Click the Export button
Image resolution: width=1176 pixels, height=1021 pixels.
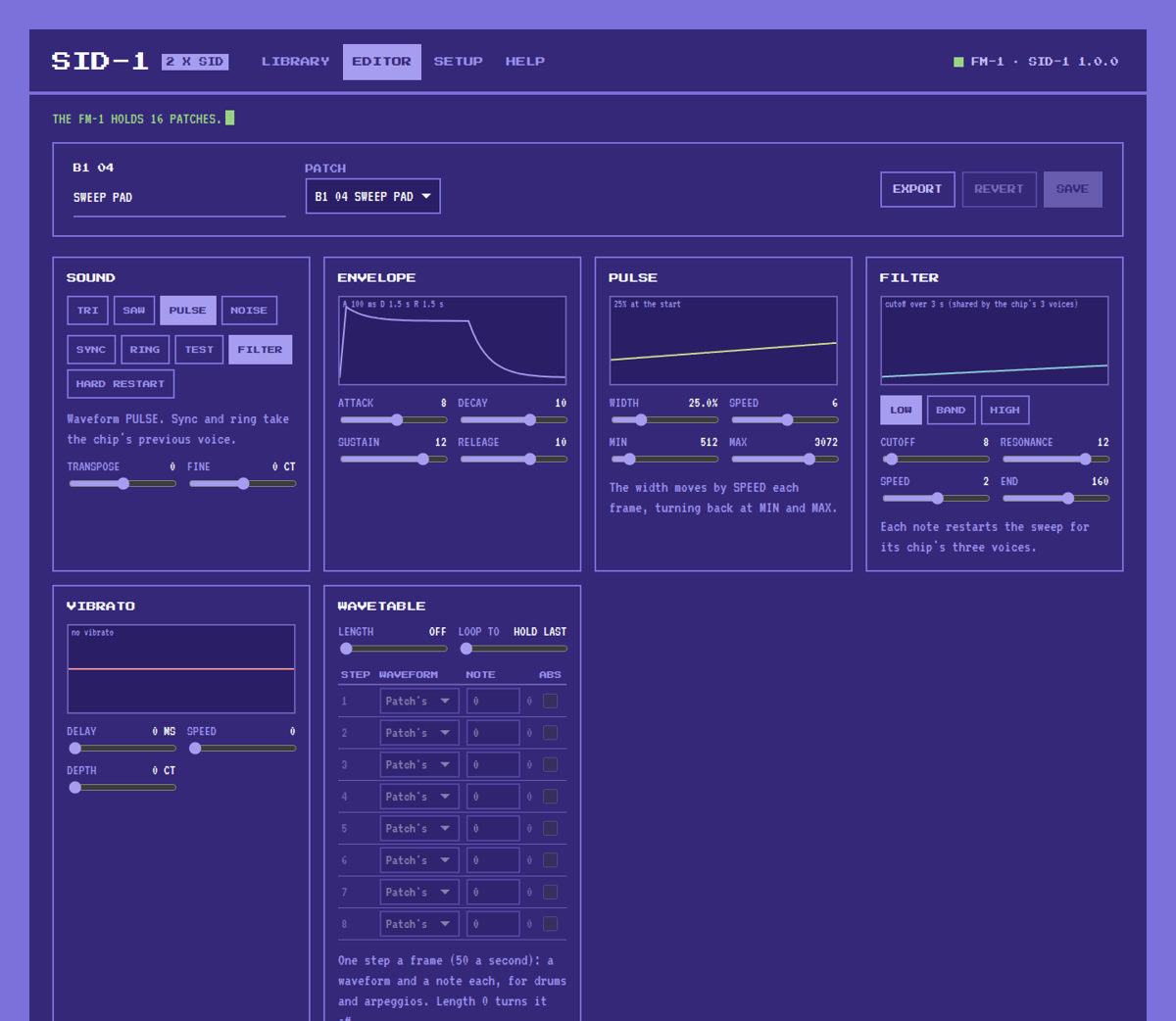point(917,189)
